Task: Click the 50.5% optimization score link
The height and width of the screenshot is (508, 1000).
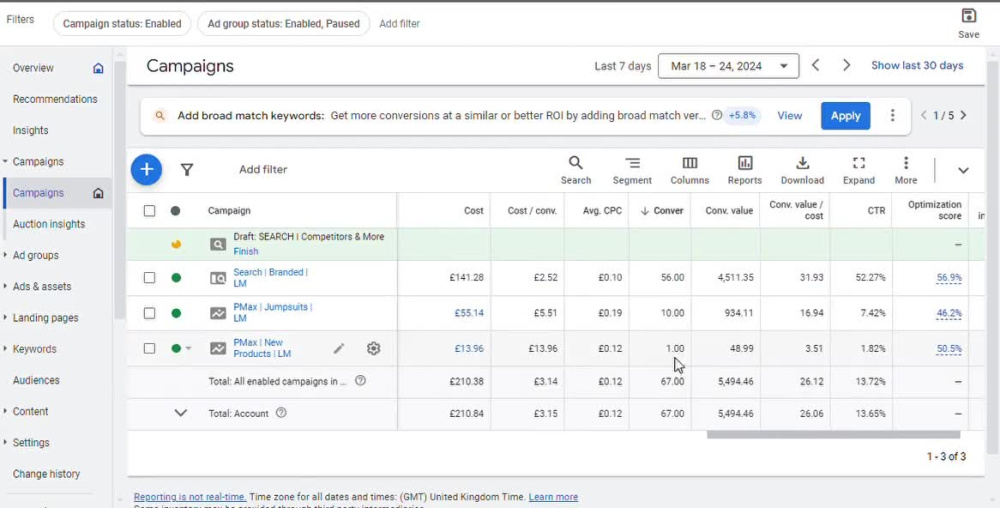Action: pos(949,349)
